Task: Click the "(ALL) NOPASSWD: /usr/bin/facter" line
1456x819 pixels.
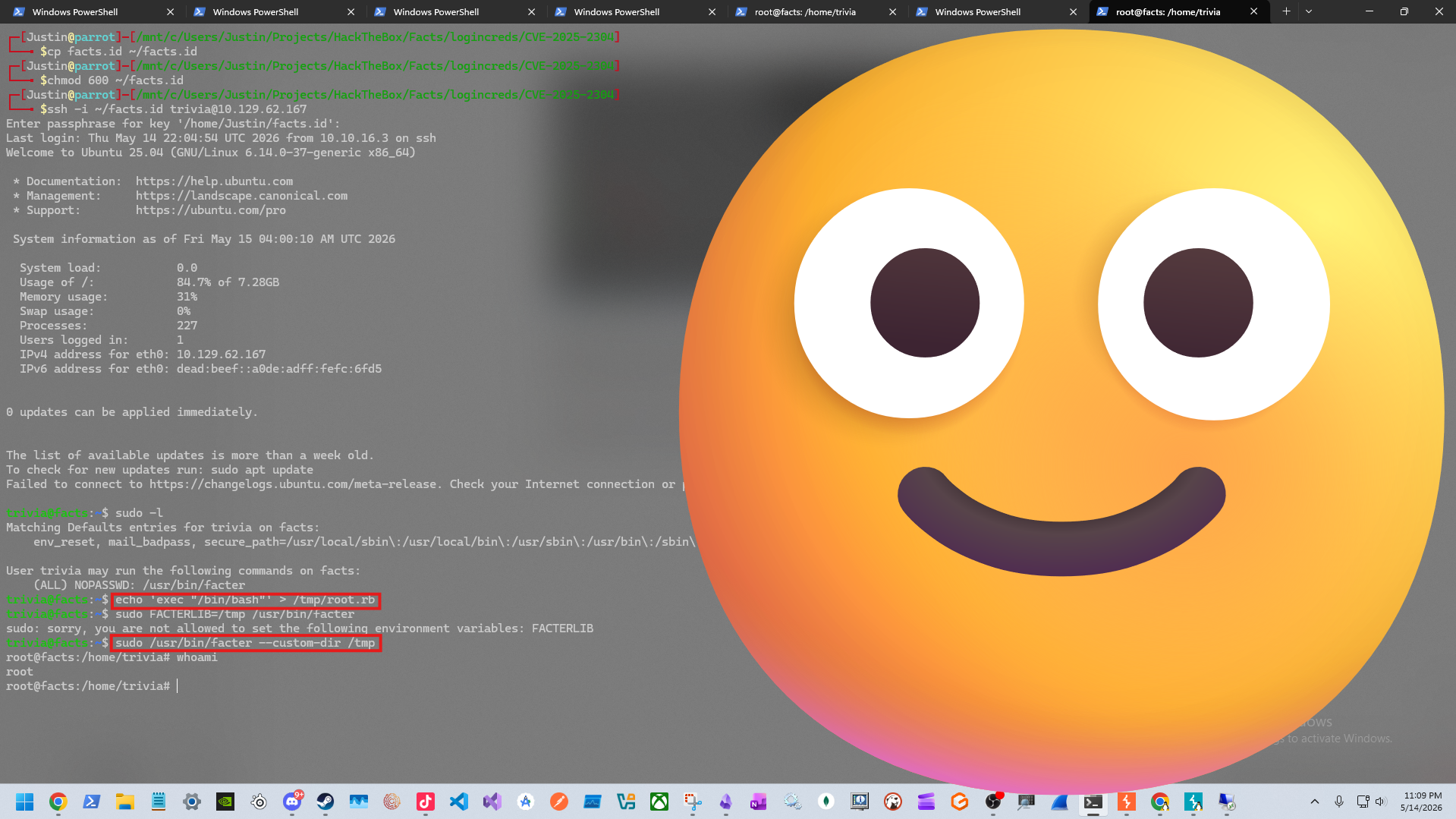Action: [x=140, y=585]
